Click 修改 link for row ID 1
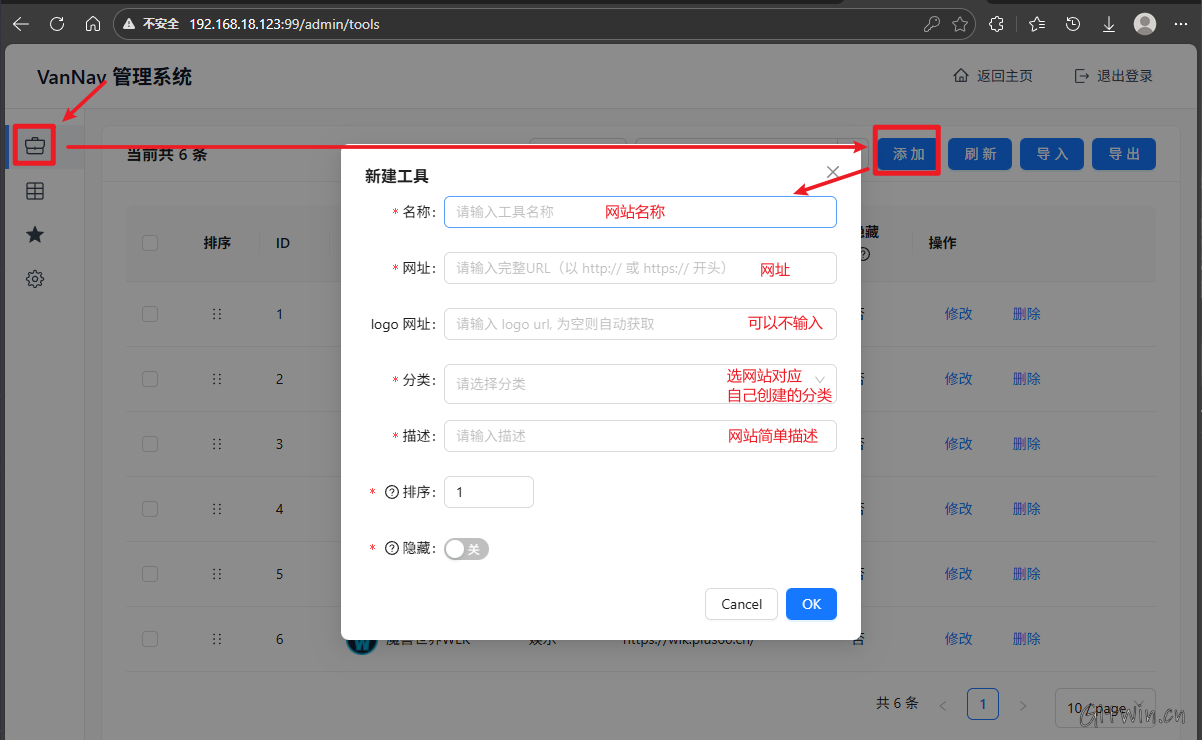 958,314
